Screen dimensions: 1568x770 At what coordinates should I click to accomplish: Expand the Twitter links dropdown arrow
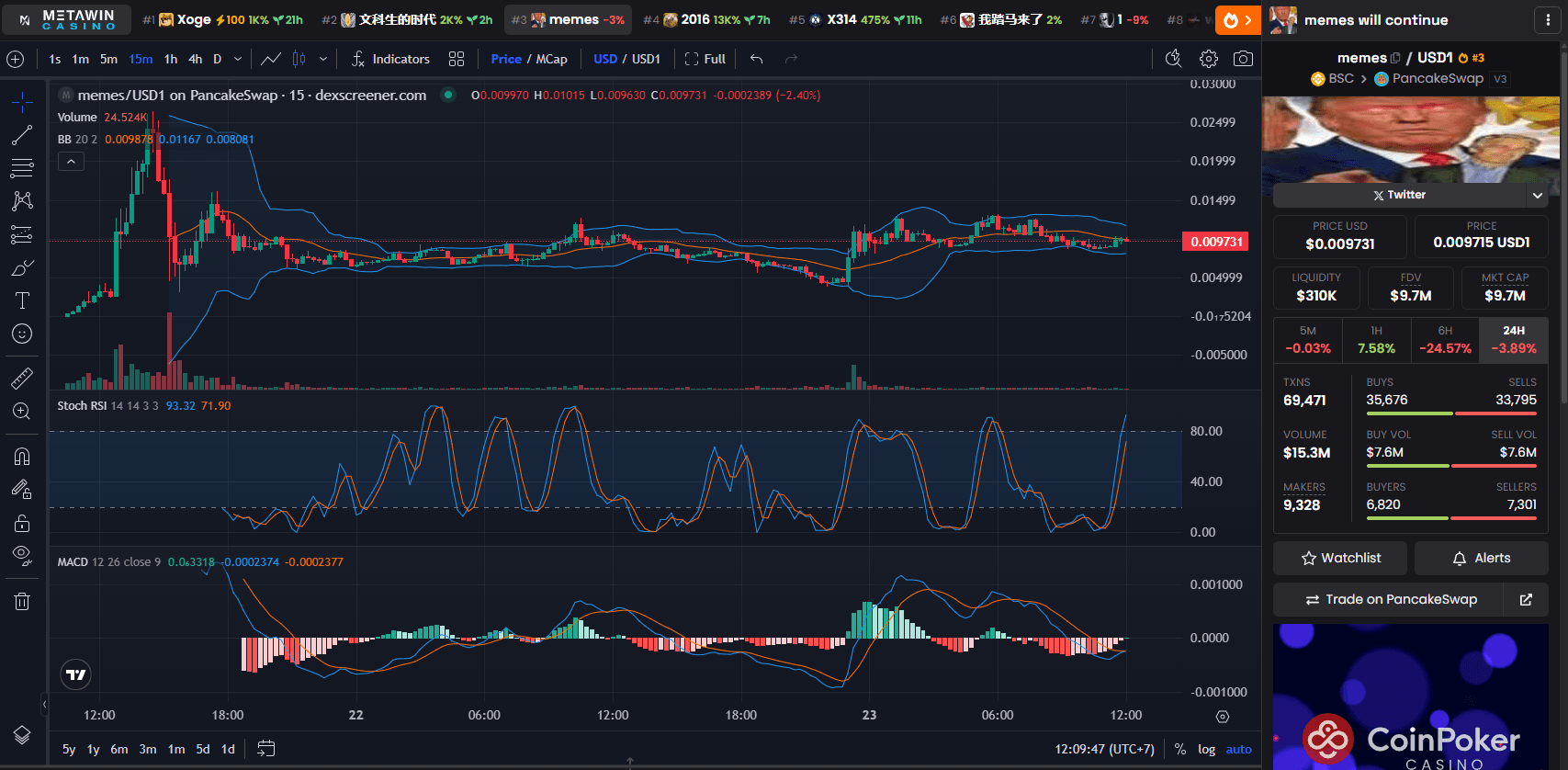point(1537,195)
